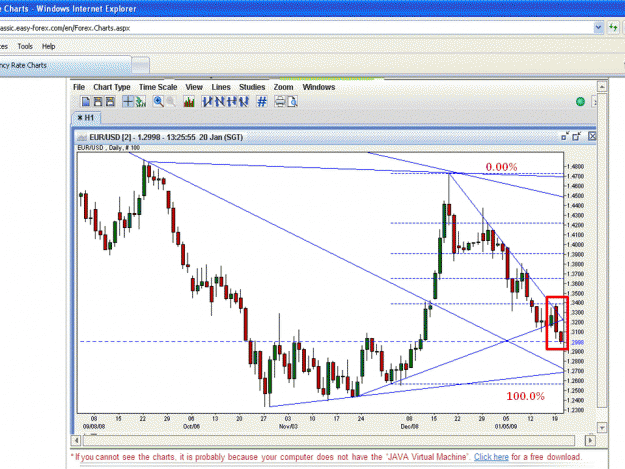Click the EUR/USD chart title bar text
This screenshot has height=469, width=625.
[x=166, y=137]
